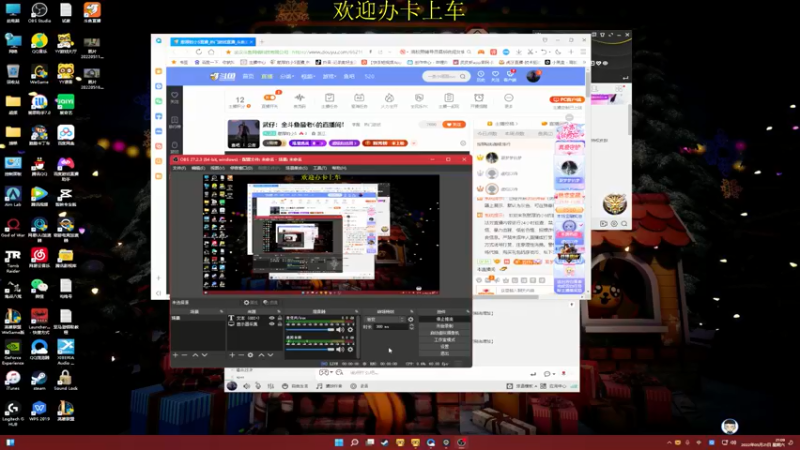The image size is (800, 450).
Task: Open second audio mixer track settings gear
Action: tap(350, 349)
